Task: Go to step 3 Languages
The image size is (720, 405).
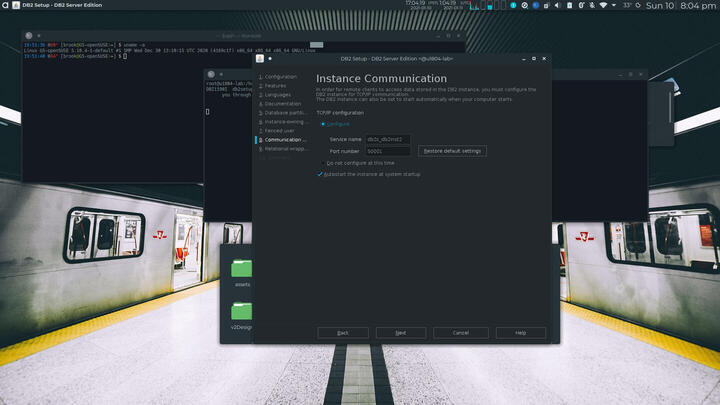Action: tap(275, 95)
